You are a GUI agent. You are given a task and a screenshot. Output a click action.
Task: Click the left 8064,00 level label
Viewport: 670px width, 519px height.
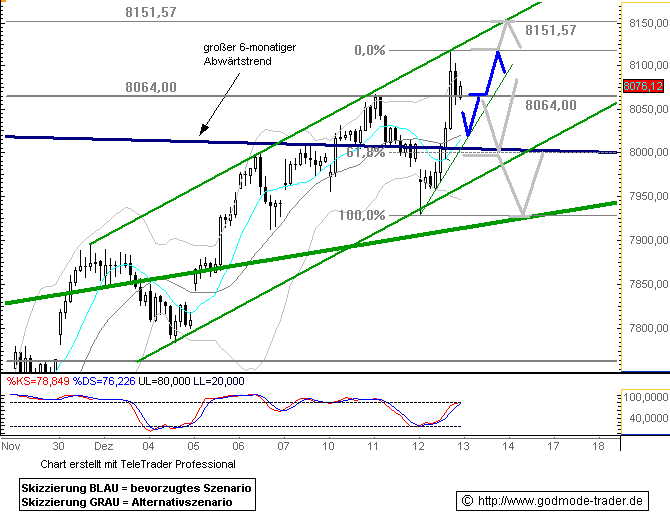(151, 87)
